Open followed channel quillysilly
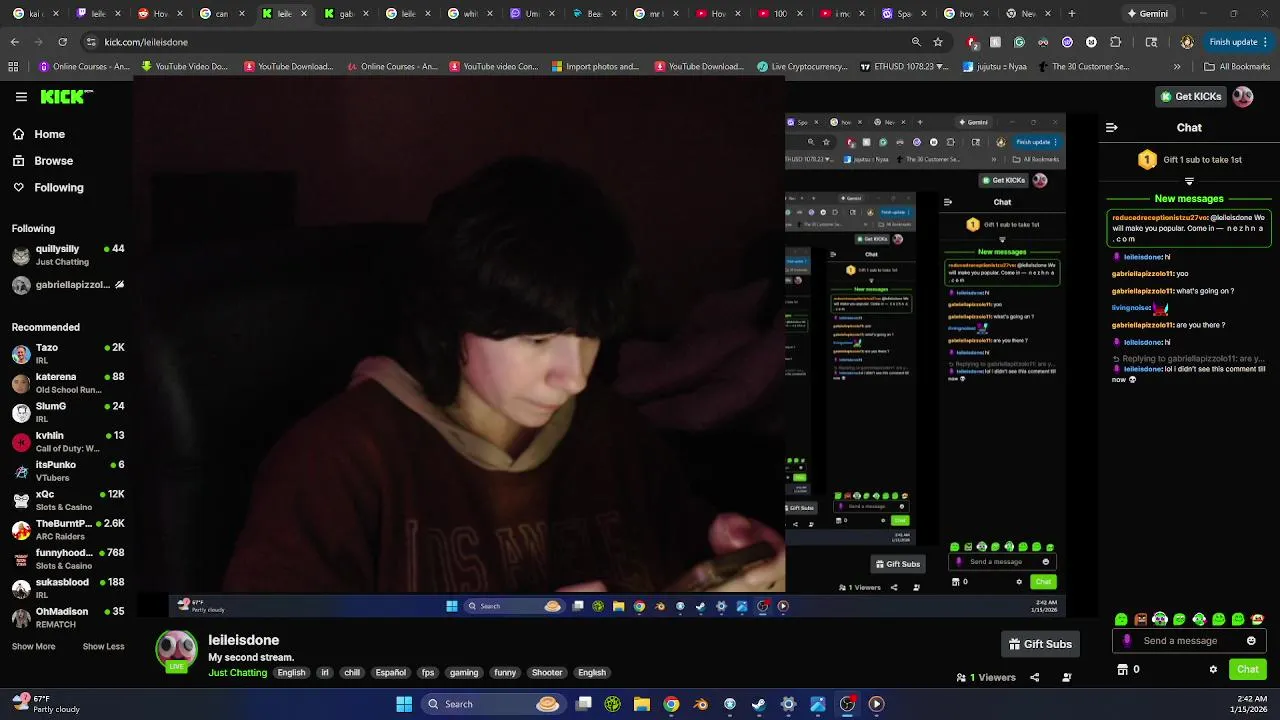Image resolution: width=1280 pixels, height=720 pixels. (x=67, y=255)
